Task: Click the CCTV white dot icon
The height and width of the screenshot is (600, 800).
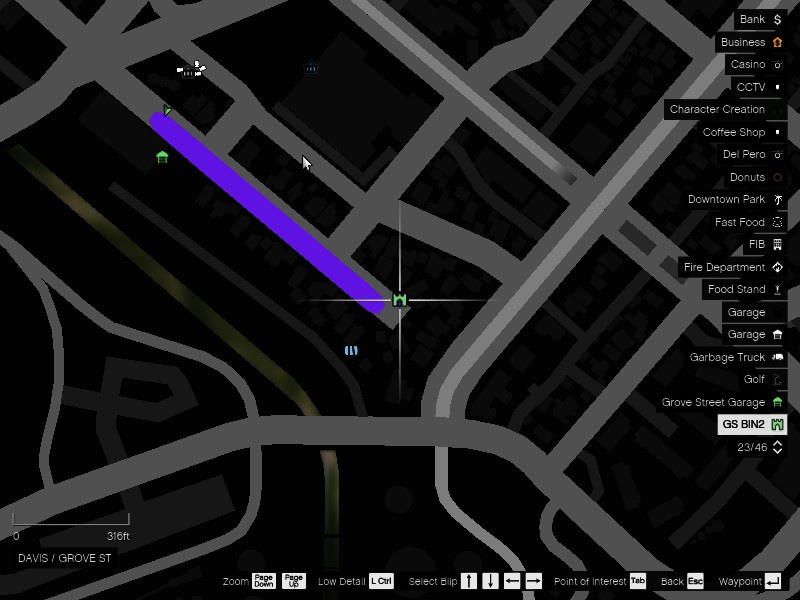Action: coord(777,87)
